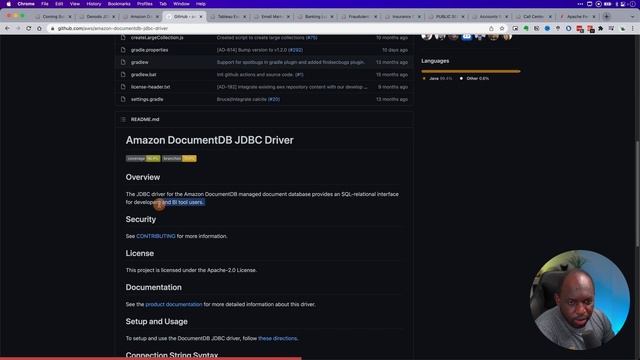Click the Languages progress bar
This screenshot has height=360, width=640.
point(471,71)
